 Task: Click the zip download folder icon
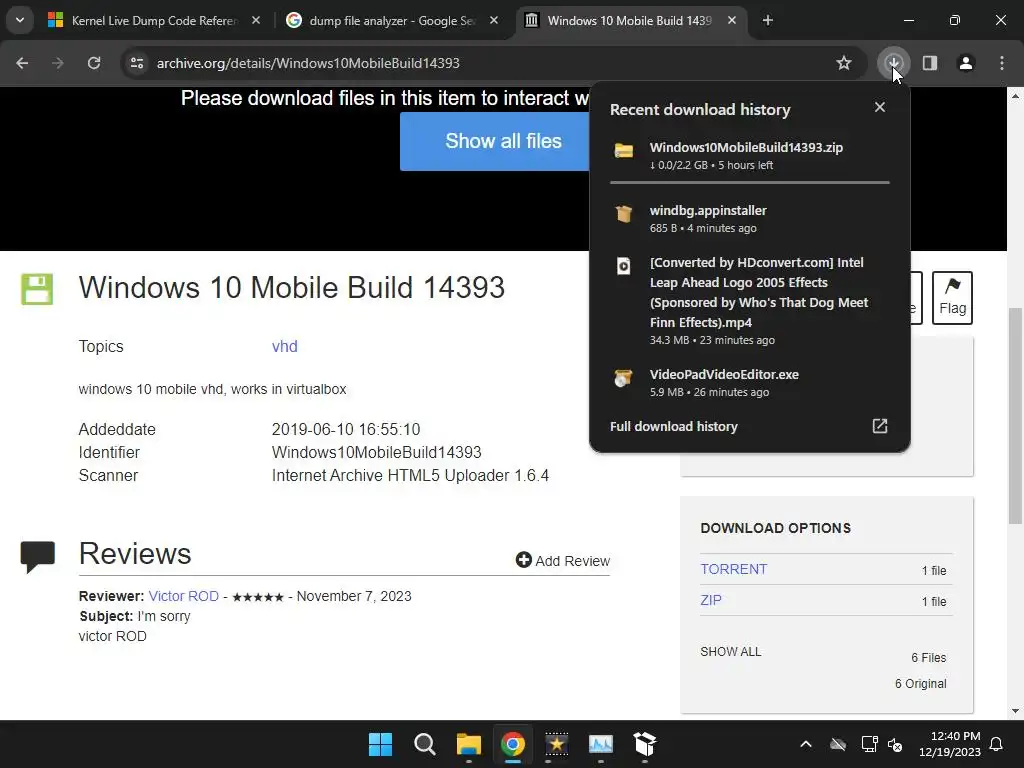click(x=624, y=151)
